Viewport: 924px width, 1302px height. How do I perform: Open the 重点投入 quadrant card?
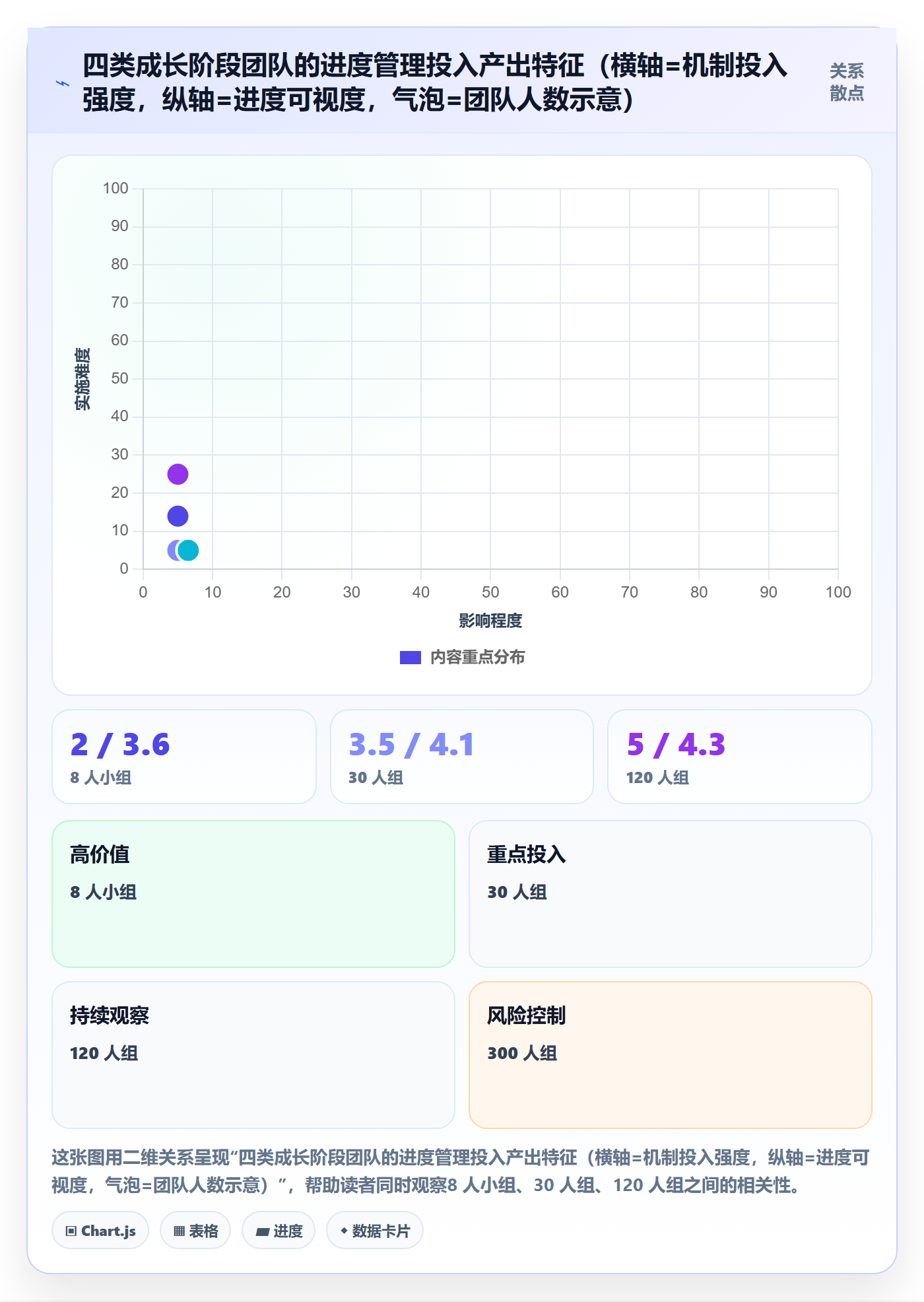tap(671, 894)
